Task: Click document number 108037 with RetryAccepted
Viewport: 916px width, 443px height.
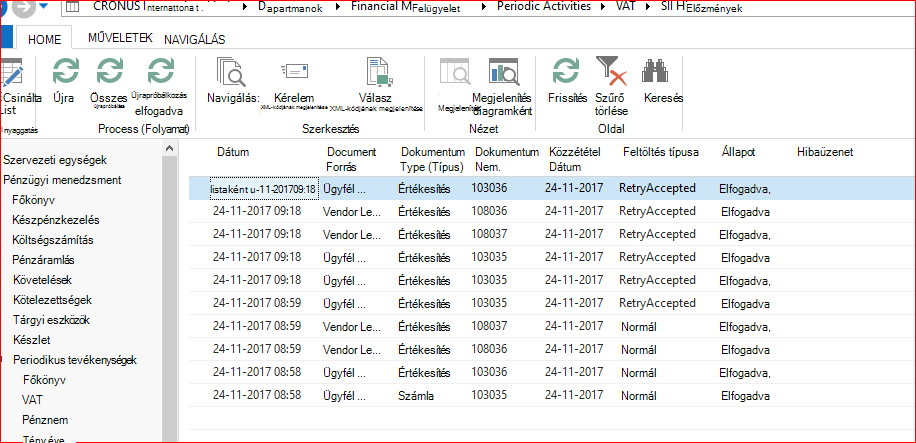Action: [489, 234]
